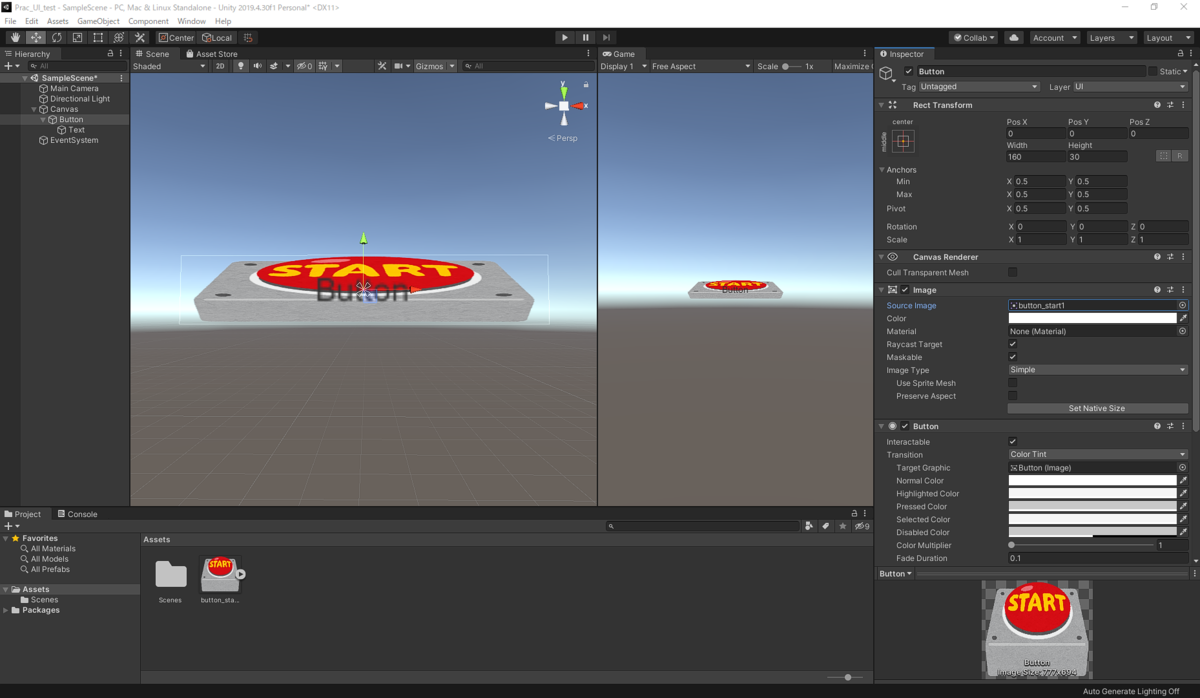
Task: Open Image Type dropdown
Action: point(1097,370)
